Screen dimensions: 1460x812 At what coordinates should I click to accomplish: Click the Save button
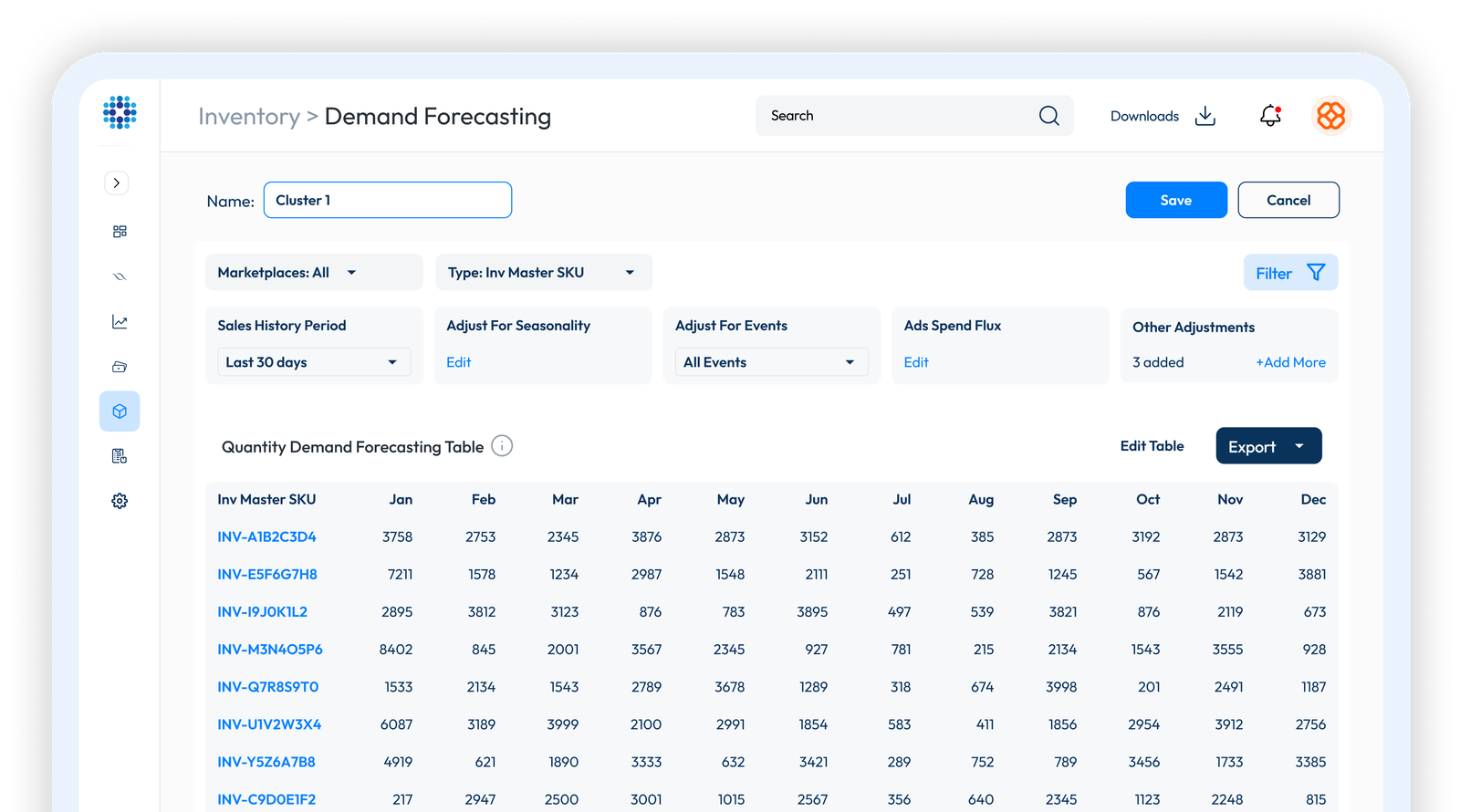click(1175, 200)
